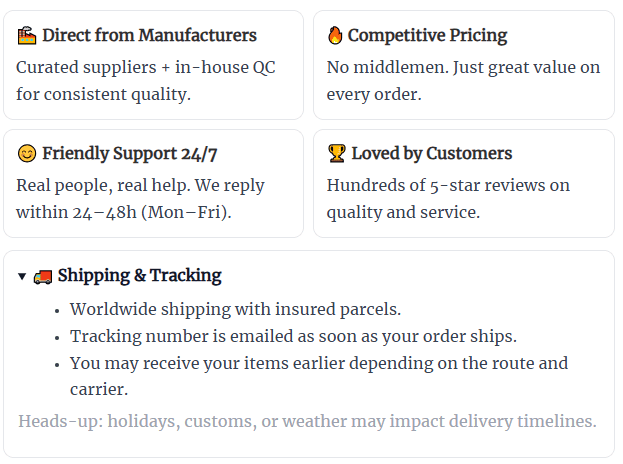
Task: Collapse the Shipping & Tracking section arrow
Action: tap(22, 276)
